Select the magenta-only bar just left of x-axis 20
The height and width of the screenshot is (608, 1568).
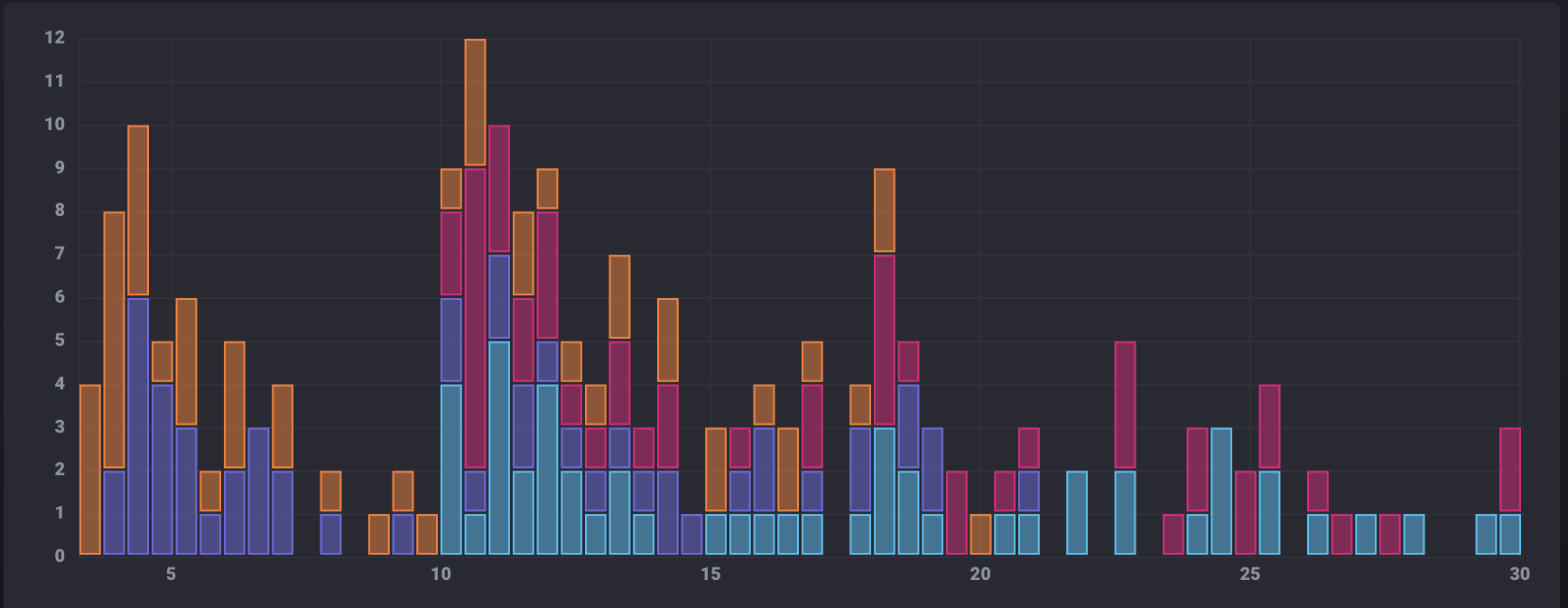pos(956,512)
